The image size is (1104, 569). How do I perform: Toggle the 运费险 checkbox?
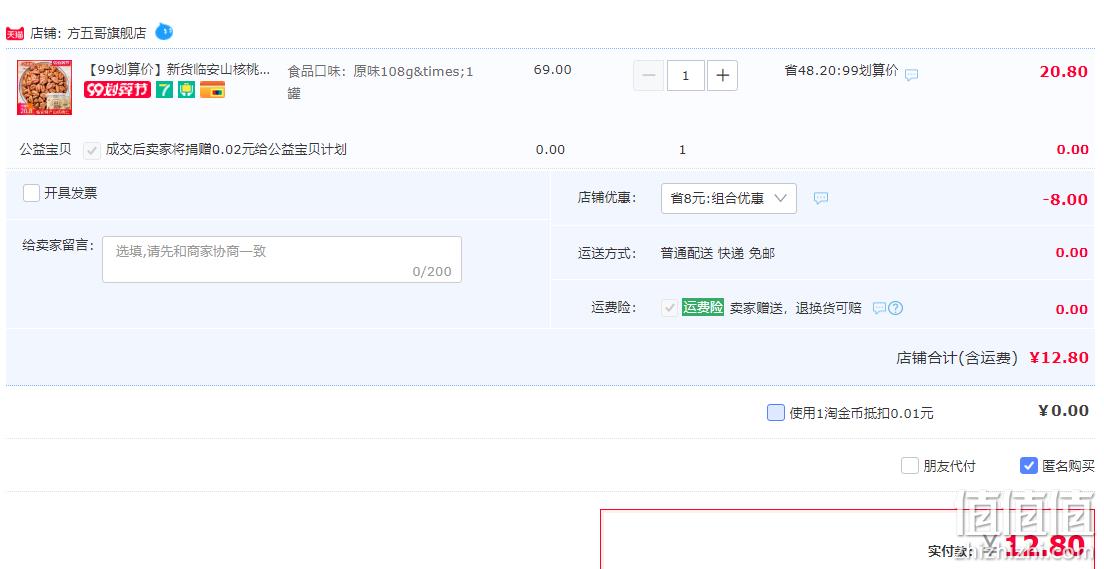[670, 308]
